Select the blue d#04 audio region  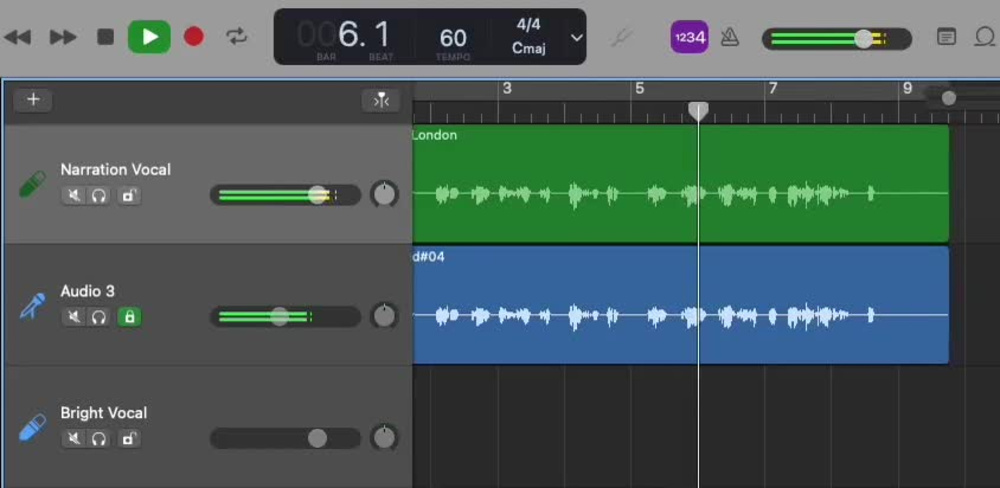pos(681,305)
